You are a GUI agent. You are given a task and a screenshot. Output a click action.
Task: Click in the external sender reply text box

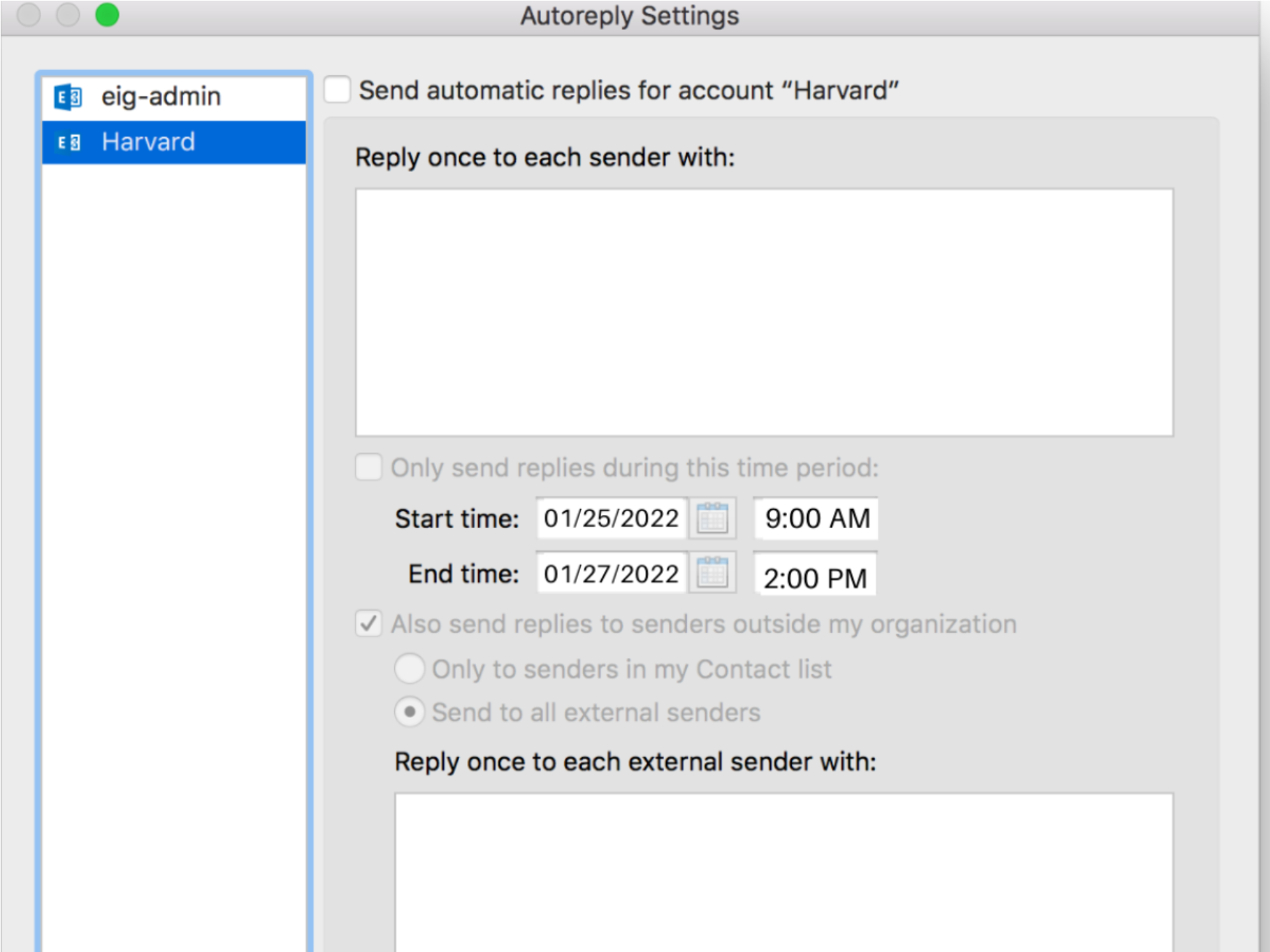click(784, 873)
